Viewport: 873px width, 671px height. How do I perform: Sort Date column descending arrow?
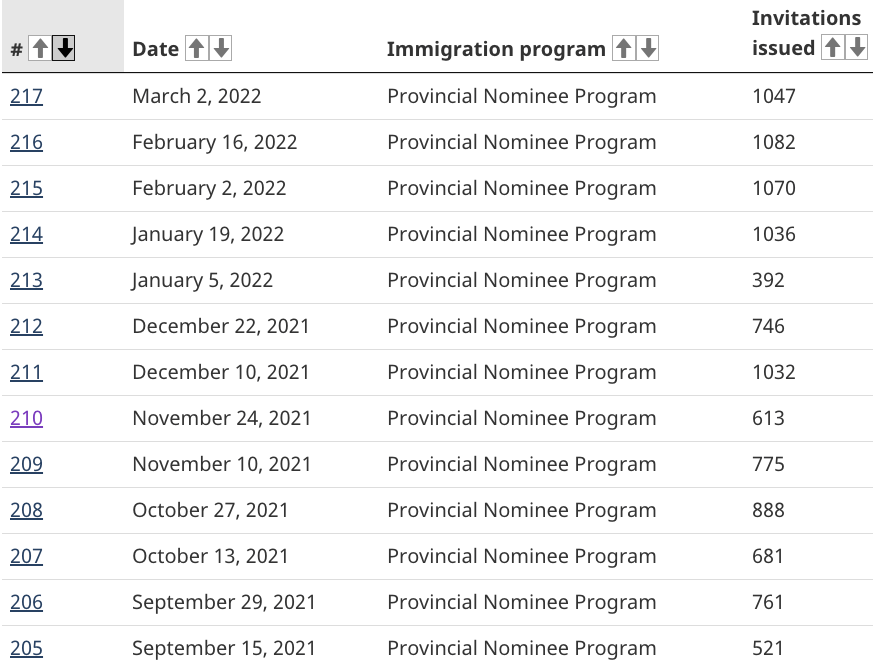click(x=221, y=48)
